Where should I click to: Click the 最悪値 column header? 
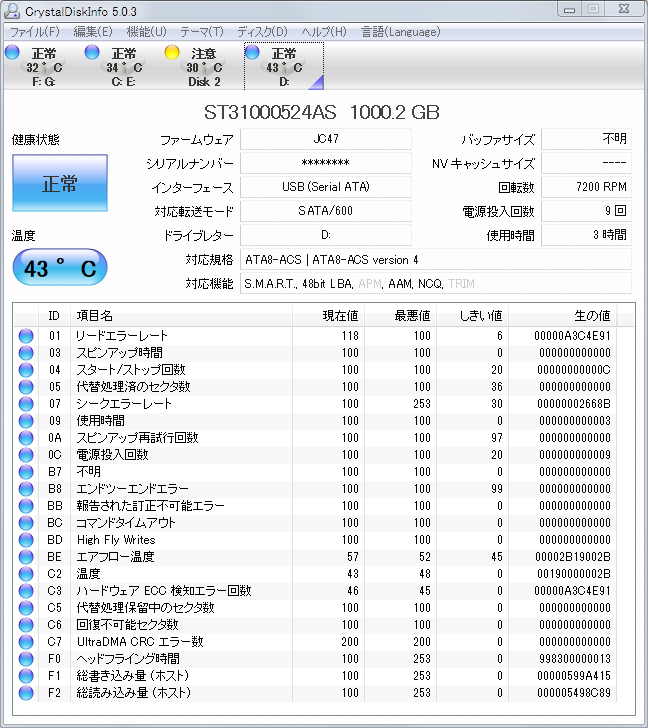[401, 316]
